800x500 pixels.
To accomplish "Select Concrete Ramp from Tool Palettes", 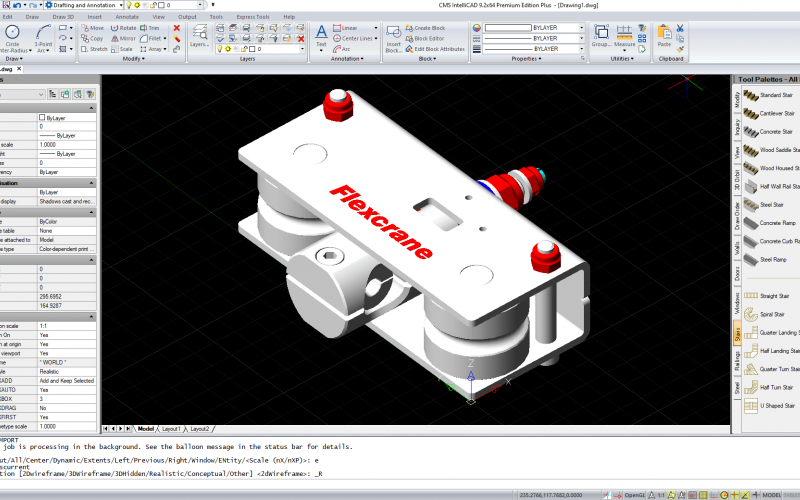I will click(770, 223).
